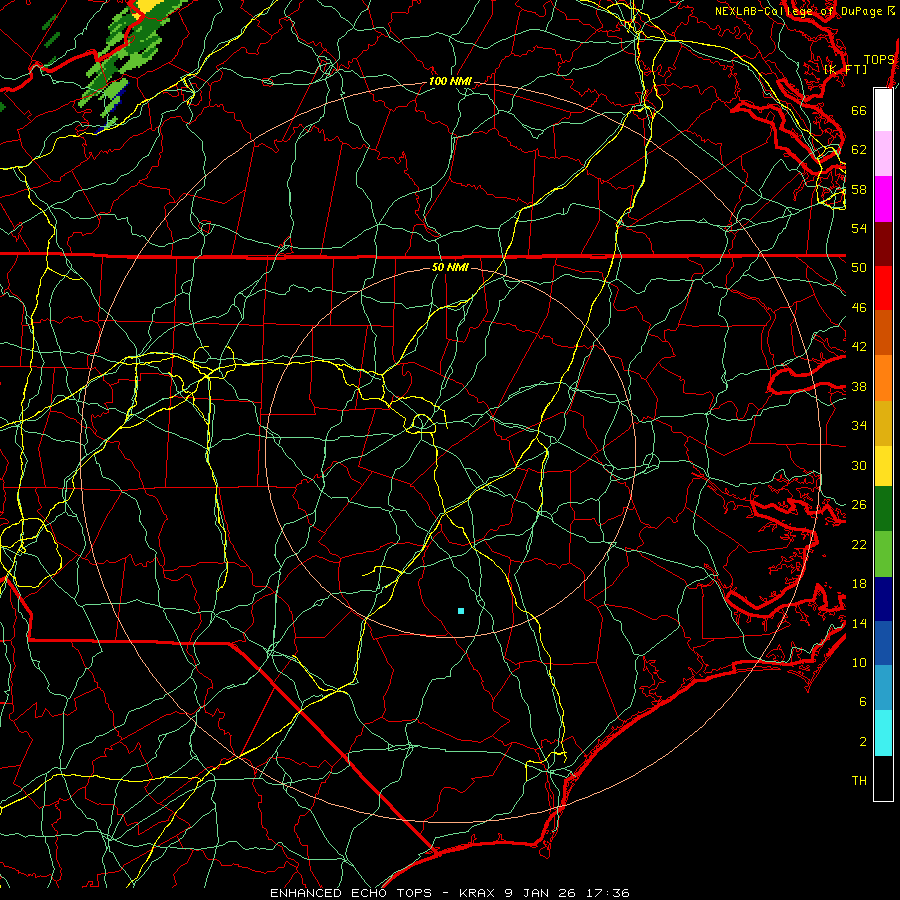This screenshot has width=900, height=900.
Task: Click the "6" legend value
Action: (x=863, y=702)
